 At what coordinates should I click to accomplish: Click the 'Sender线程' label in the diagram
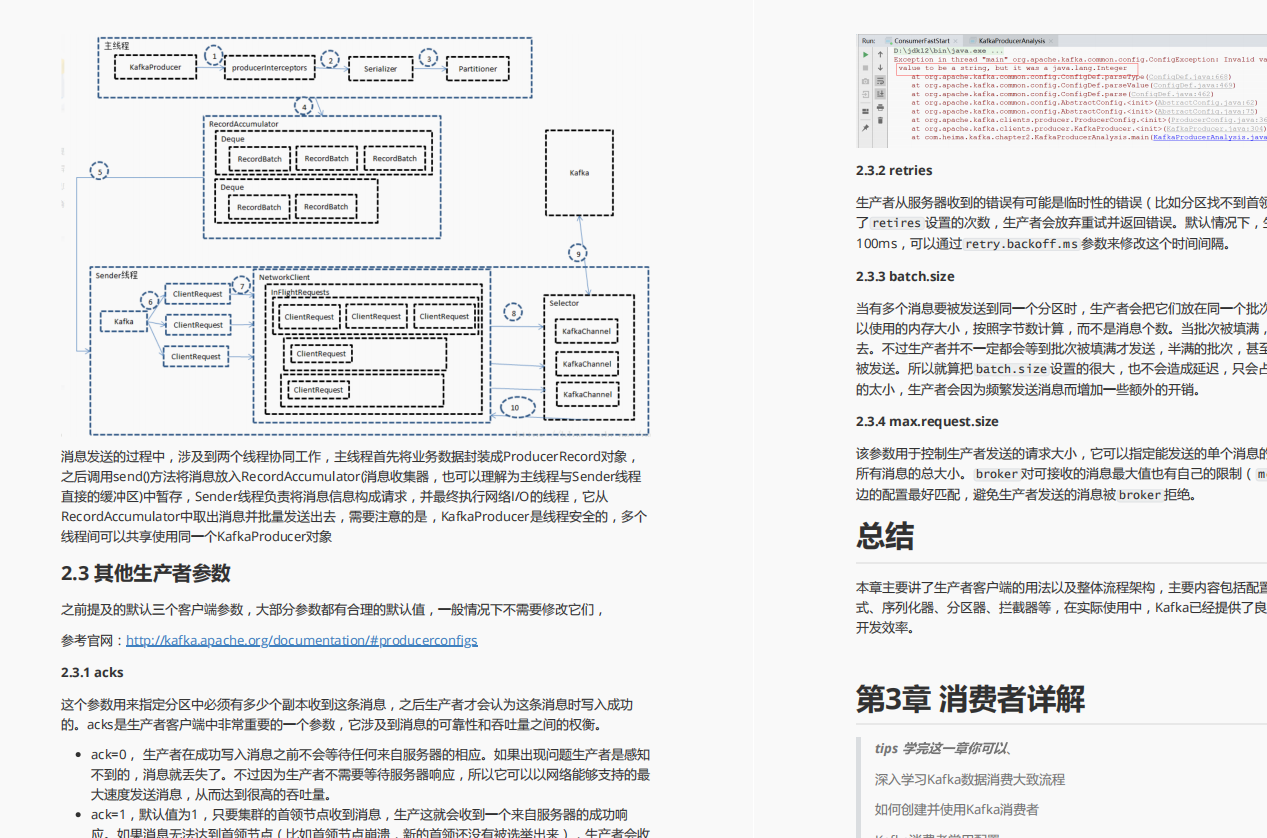click(116, 274)
